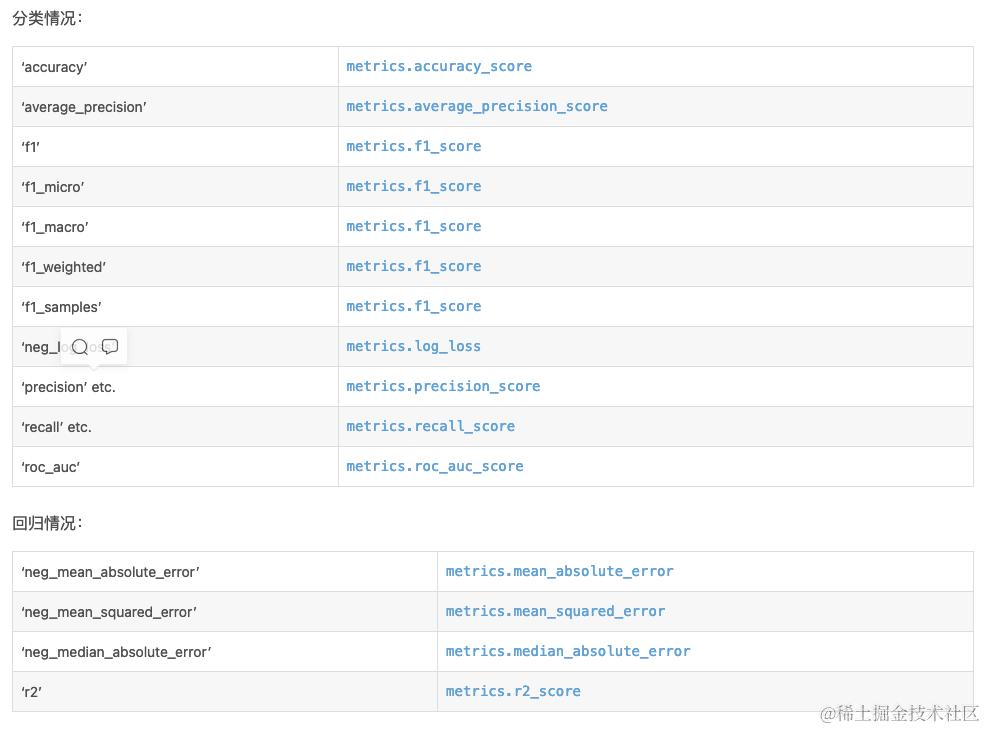The height and width of the screenshot is (730, 986).
Task: Select the 'average_precision' cell text
Action: [84, 108]
